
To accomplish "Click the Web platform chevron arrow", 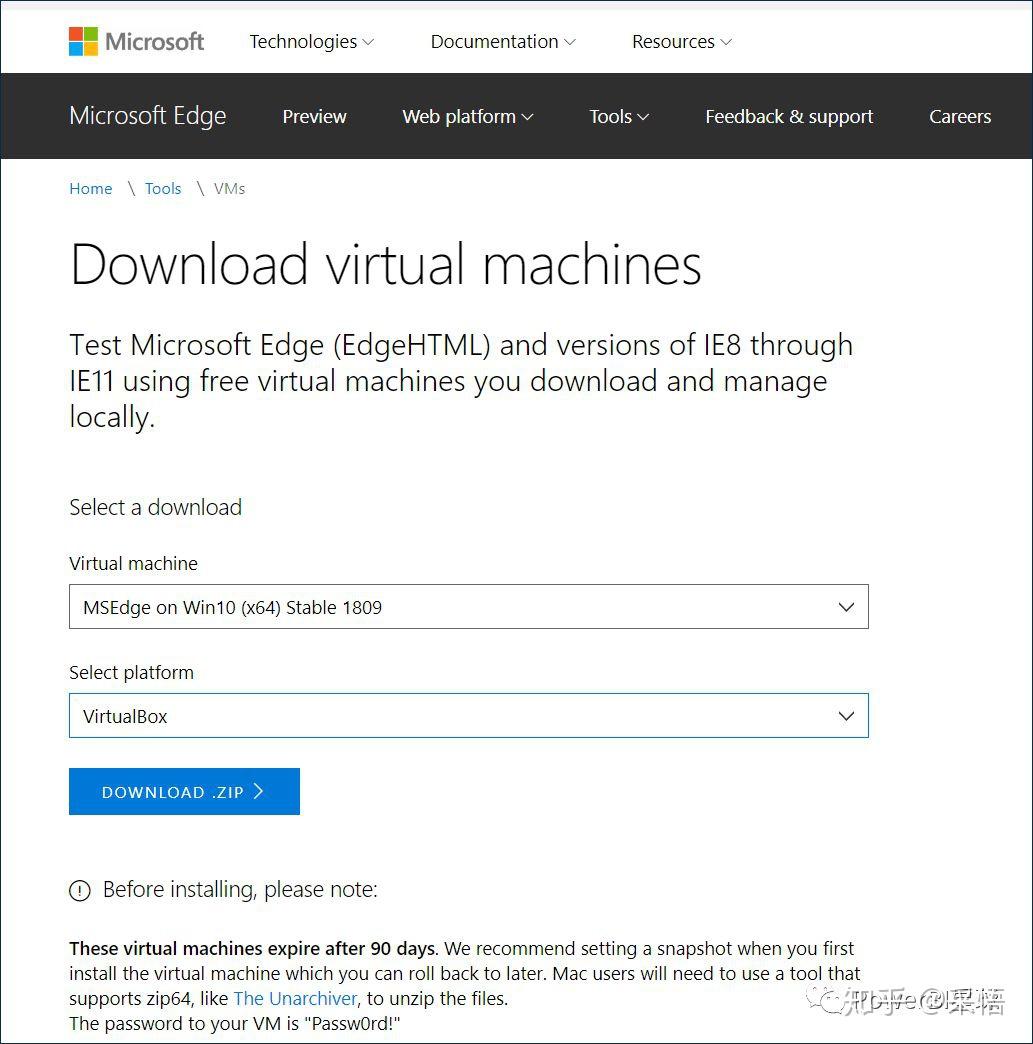I will (x=527, y=117).
